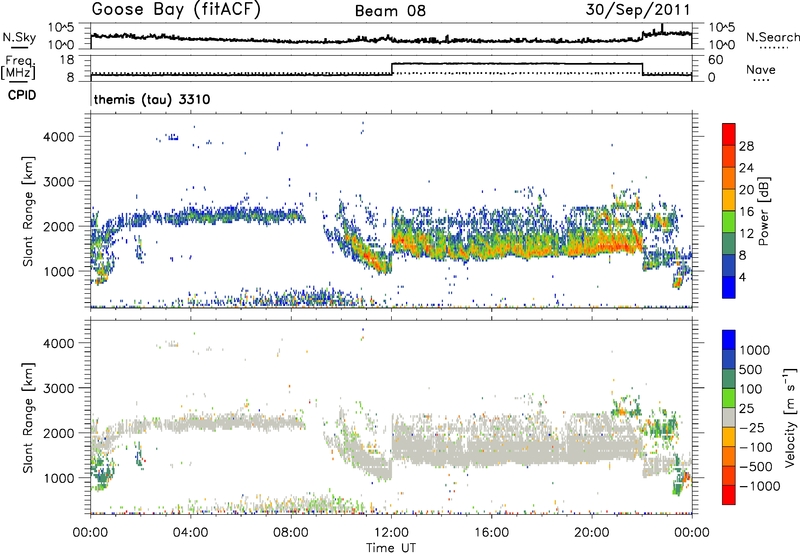Click the "60" tick on the Nave axis

click(715, 60)
